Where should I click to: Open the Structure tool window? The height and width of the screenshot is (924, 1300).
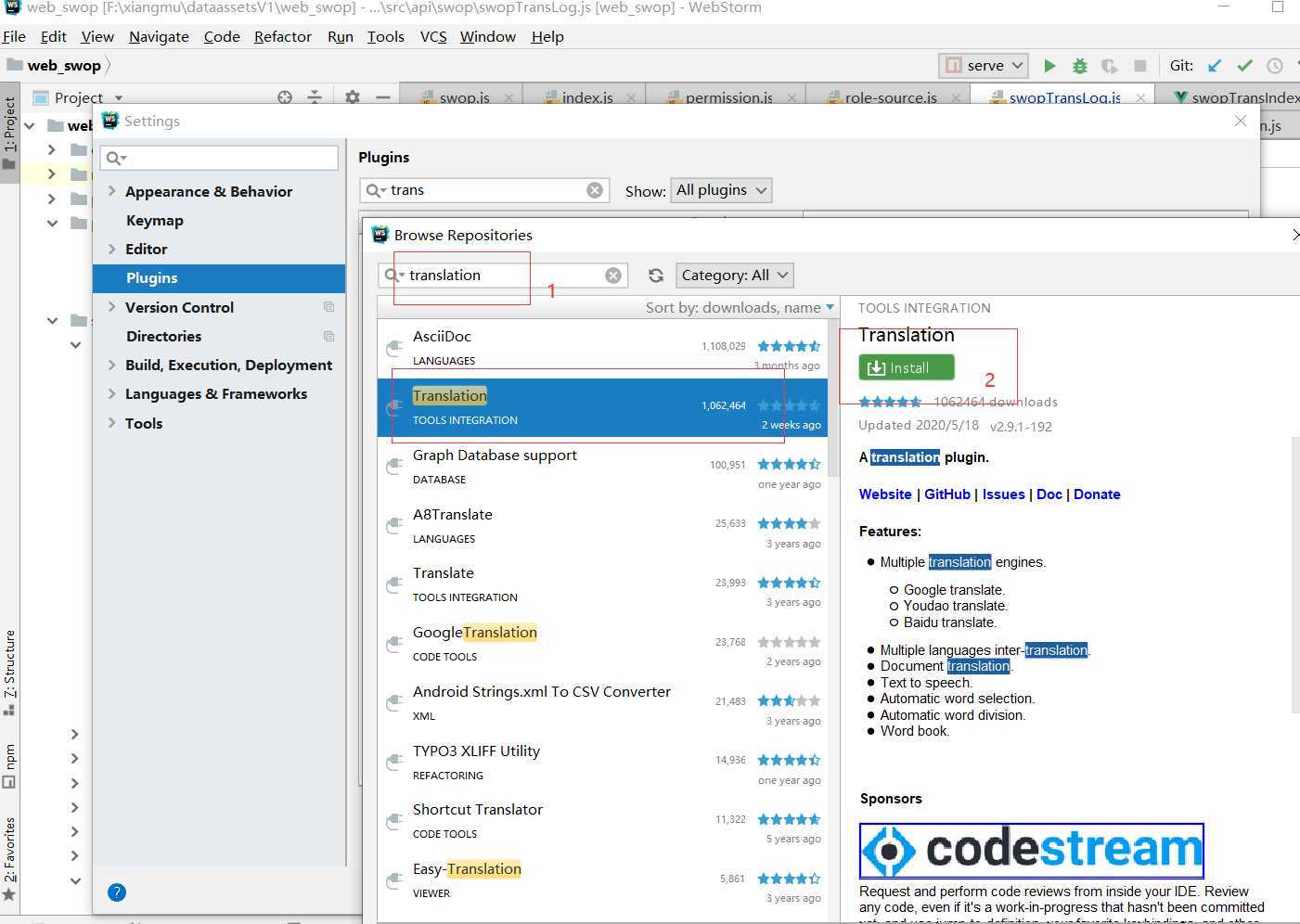click(9, 673)
